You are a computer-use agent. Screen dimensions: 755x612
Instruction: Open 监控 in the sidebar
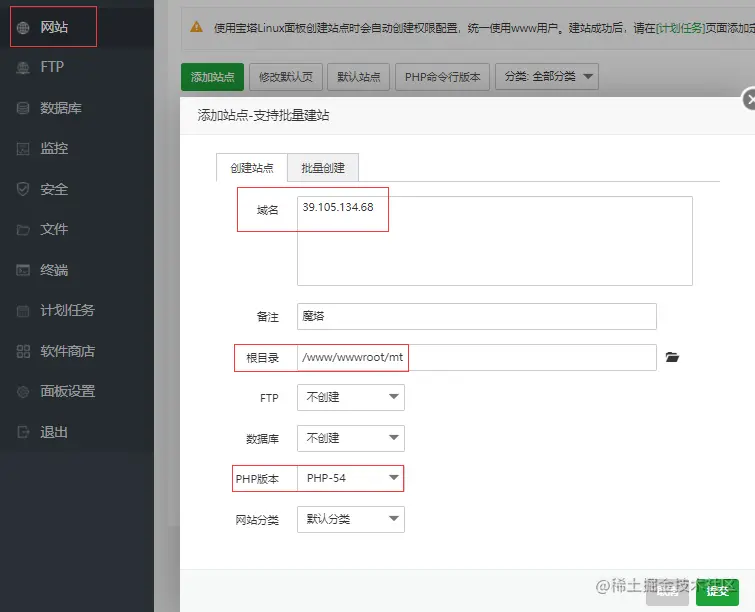tap(54, 148)
